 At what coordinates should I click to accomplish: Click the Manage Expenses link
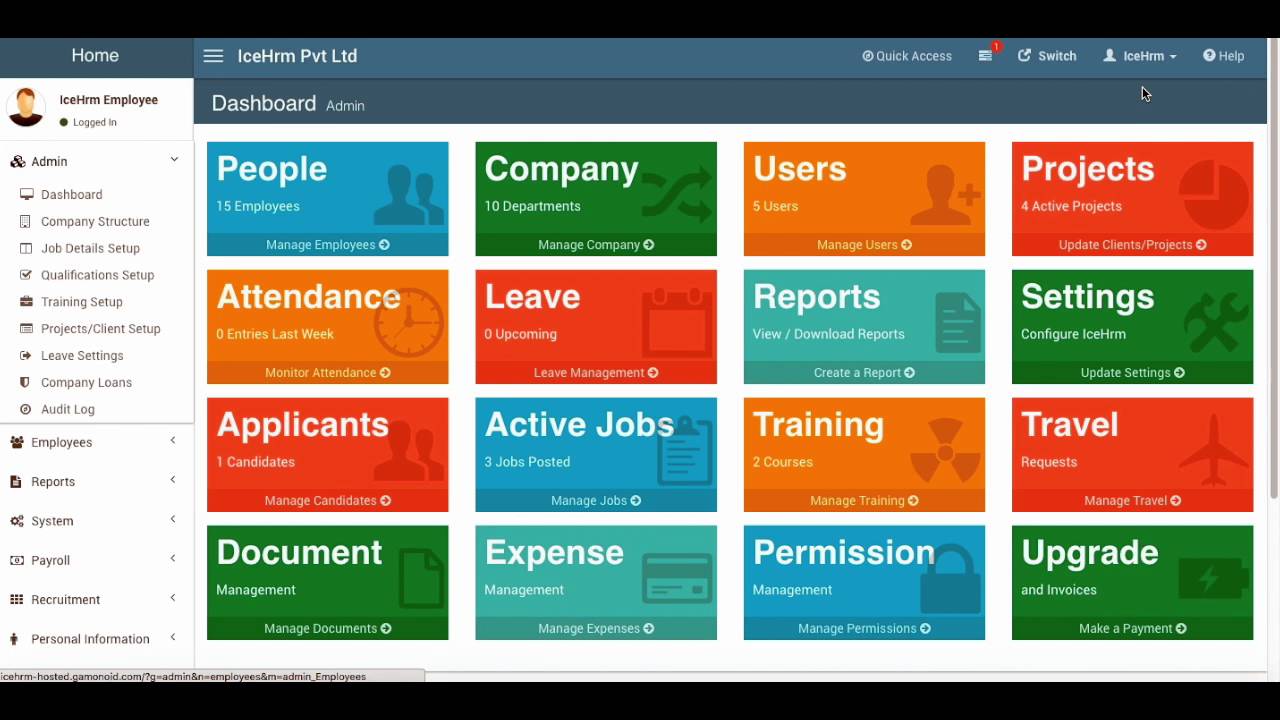tap(596, 629)
